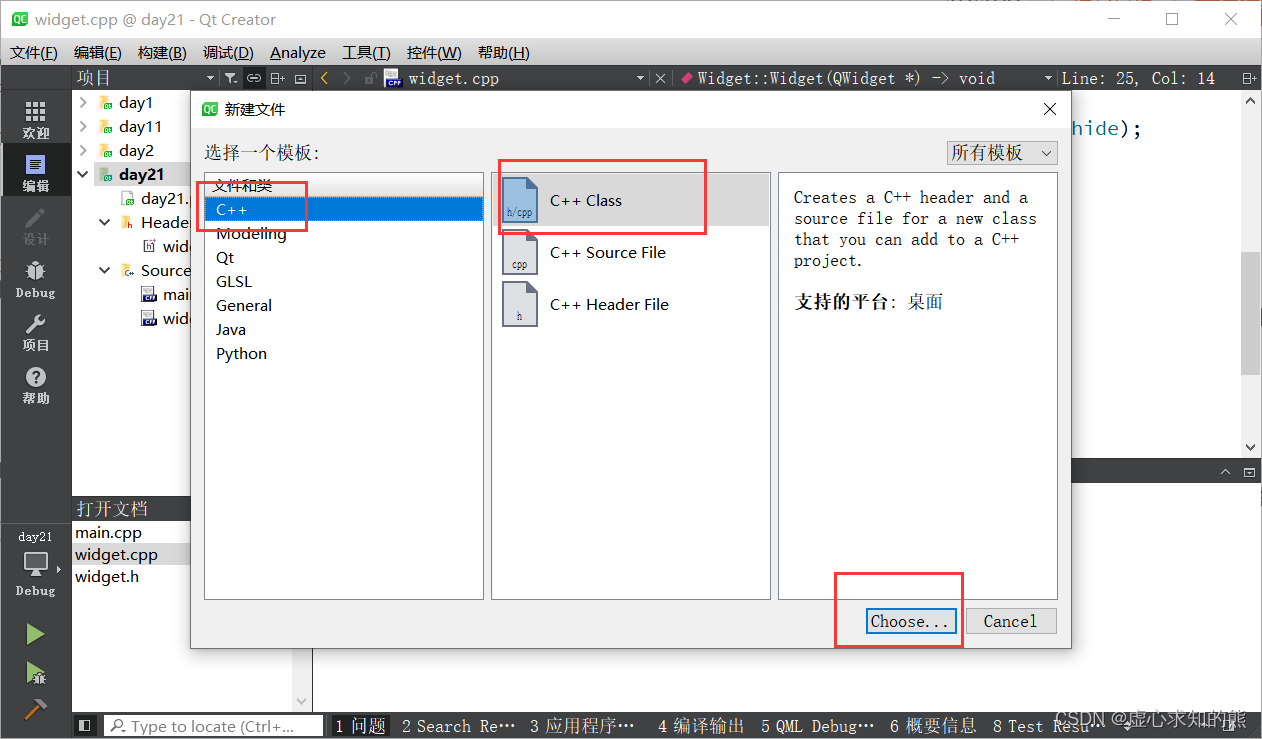Maximize the output pane

point(1249,472)
